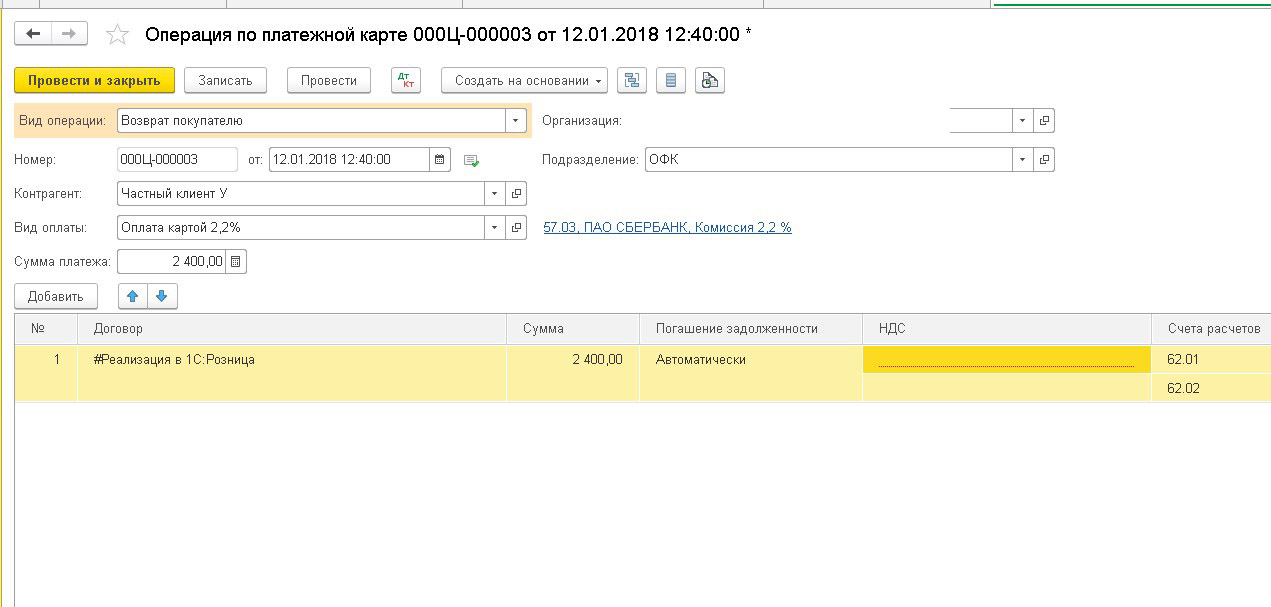Click the Добавить button above the table
Image resolution: width=1271 pixels, height=607 pixels.
(56, 296)
